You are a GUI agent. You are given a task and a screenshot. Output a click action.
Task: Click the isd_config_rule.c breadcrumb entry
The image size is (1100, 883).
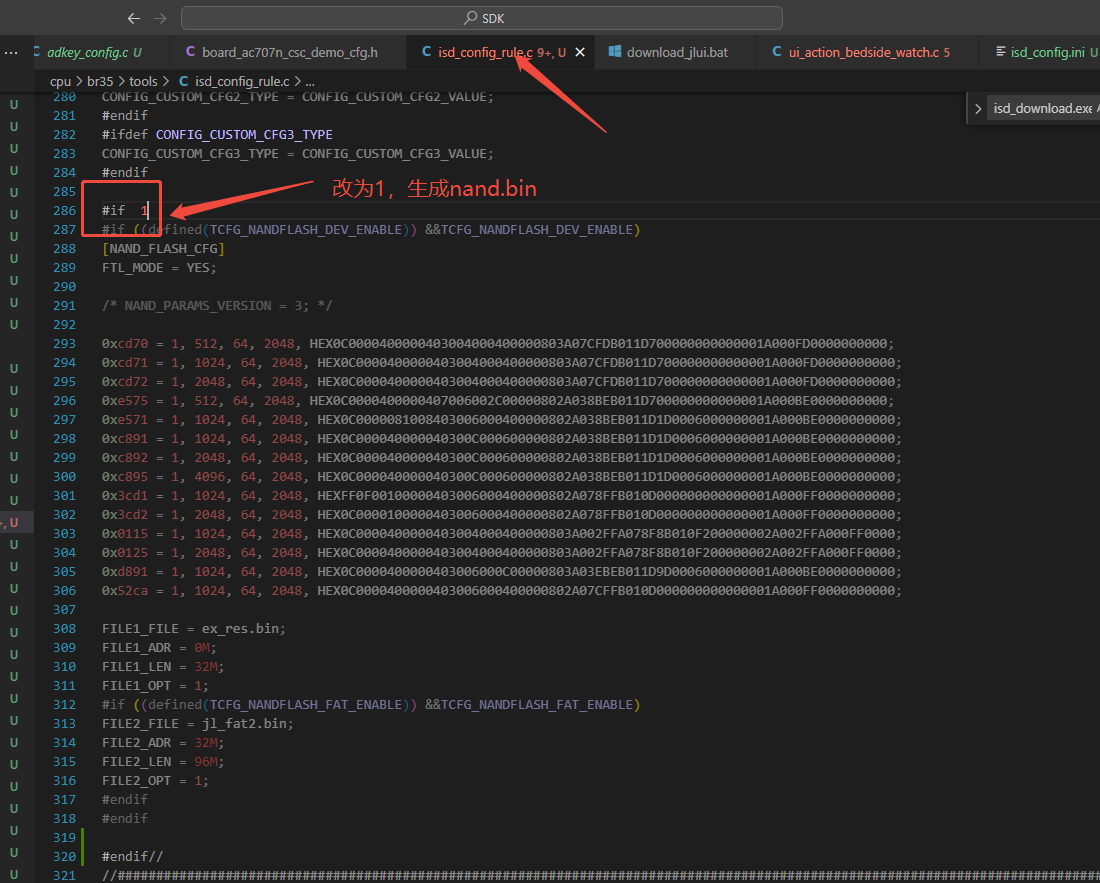242,82
